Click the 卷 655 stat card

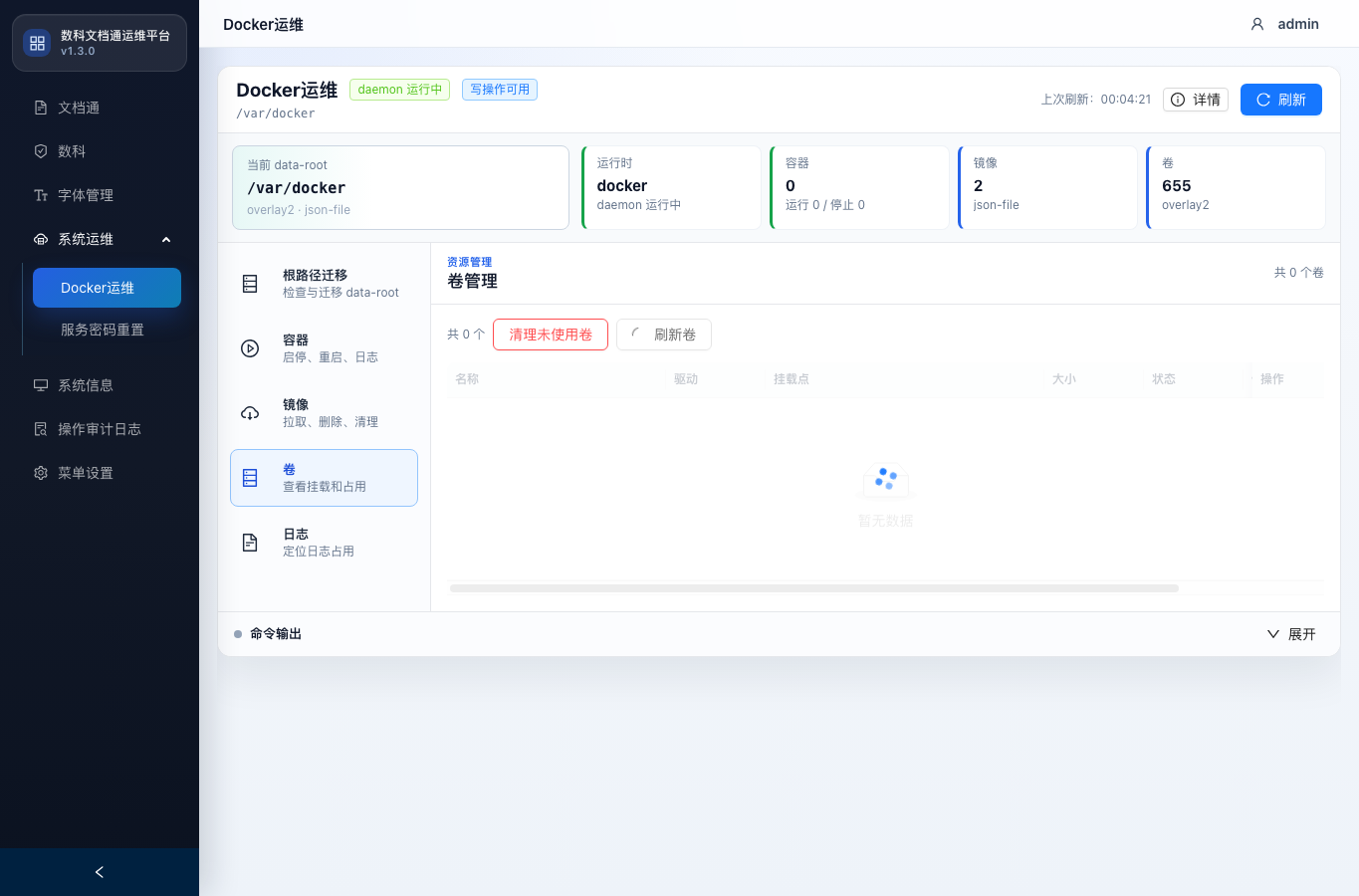click(x=1236, y=187)
